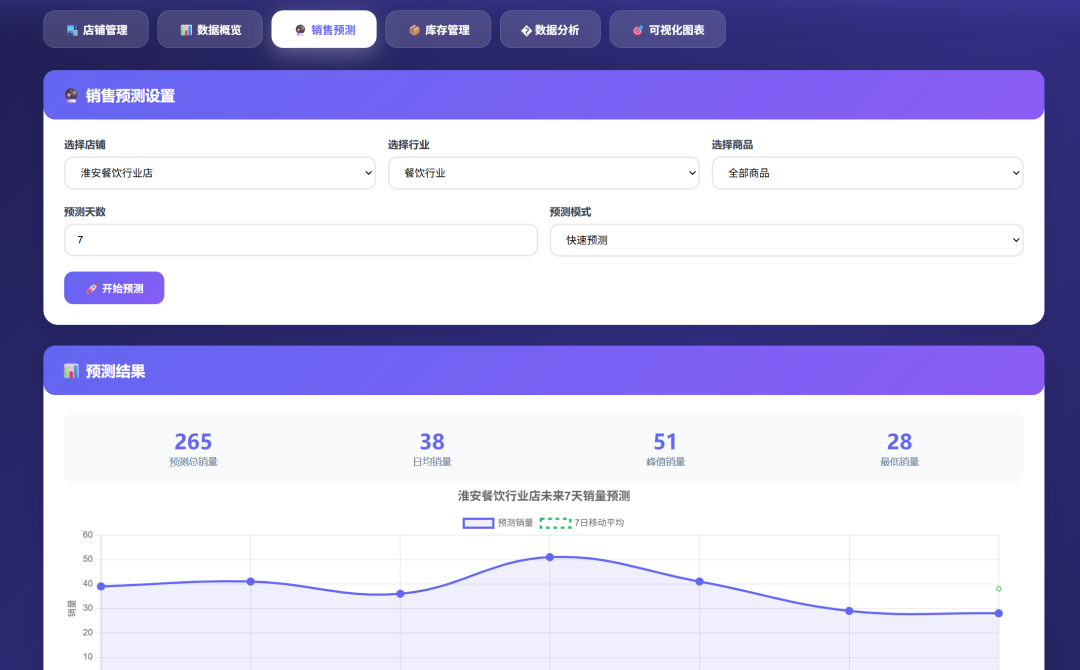Click the 选择商品 label
Viewport: 1080px width, 670px height.
coord(732,145)
